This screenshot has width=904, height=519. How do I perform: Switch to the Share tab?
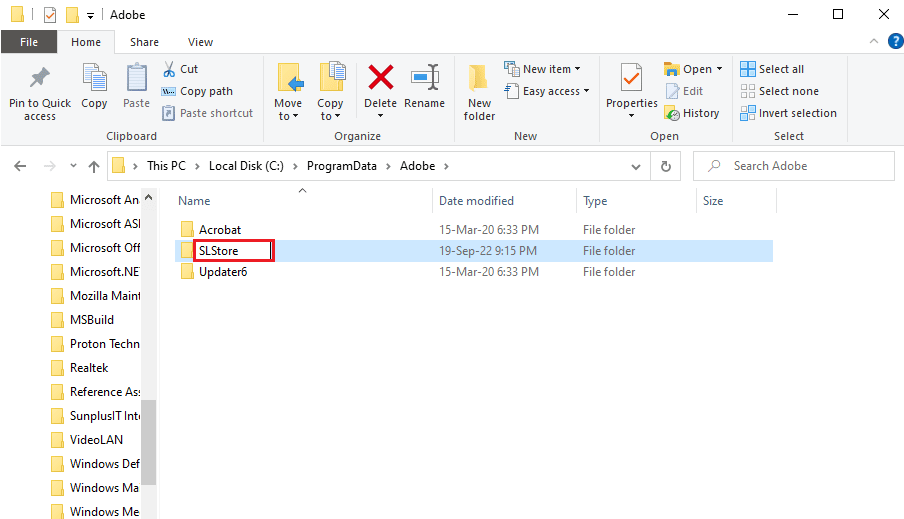144,42
